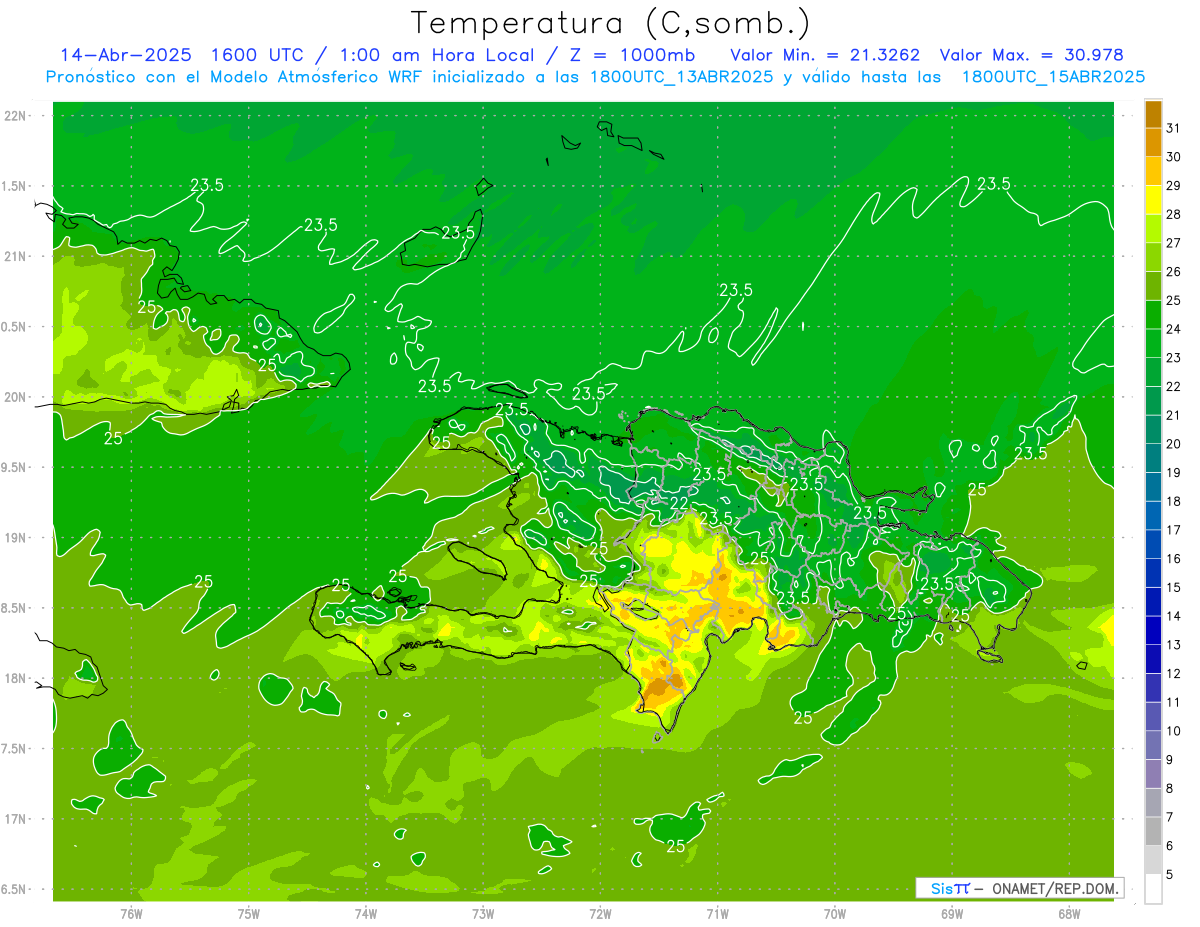Select the blue legend band between 14 and 15
The width and height of the screenshot is (1200, 927).
tap(1153, 602)
